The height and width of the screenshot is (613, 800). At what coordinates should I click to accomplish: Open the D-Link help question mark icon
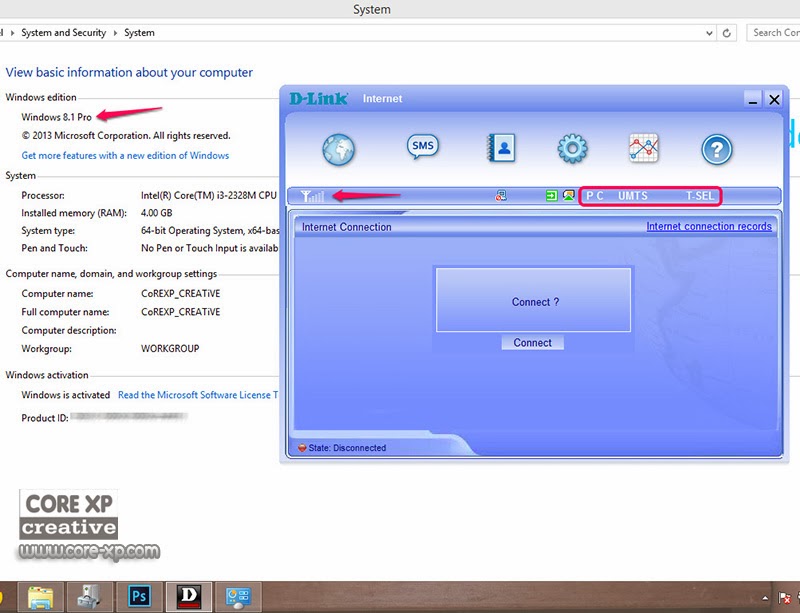pos(717,150)
